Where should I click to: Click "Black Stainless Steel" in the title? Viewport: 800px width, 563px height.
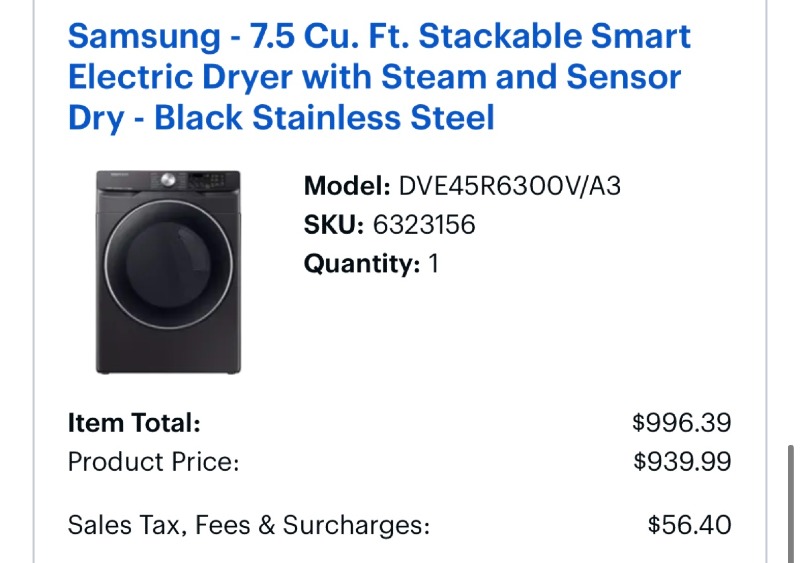[324, 117]
